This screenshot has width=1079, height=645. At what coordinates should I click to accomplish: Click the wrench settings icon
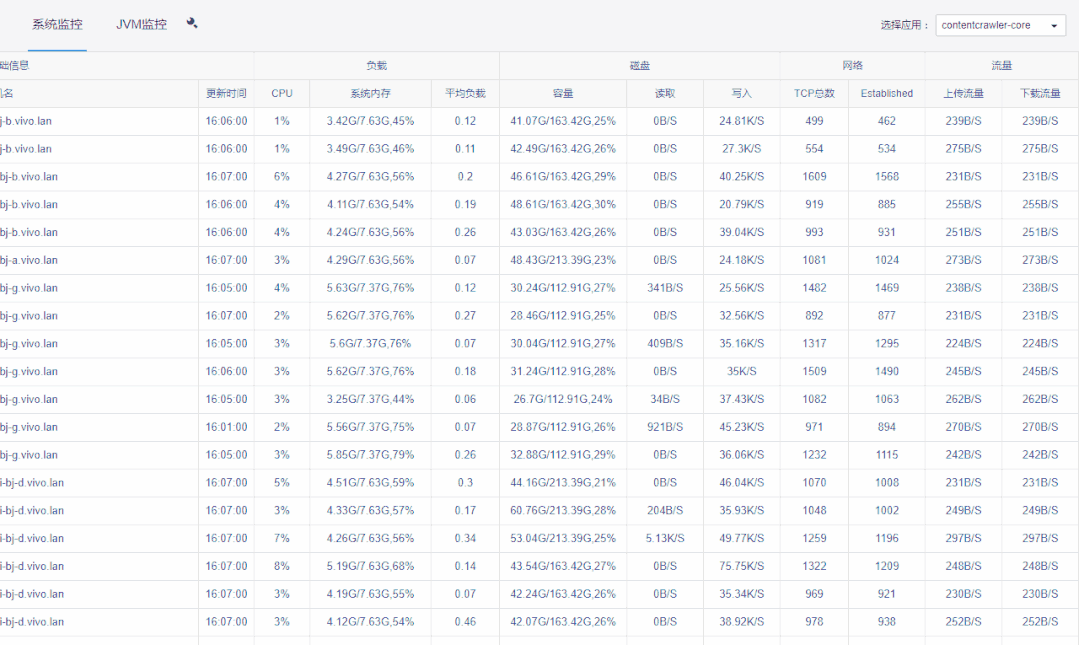pos(192,23)
